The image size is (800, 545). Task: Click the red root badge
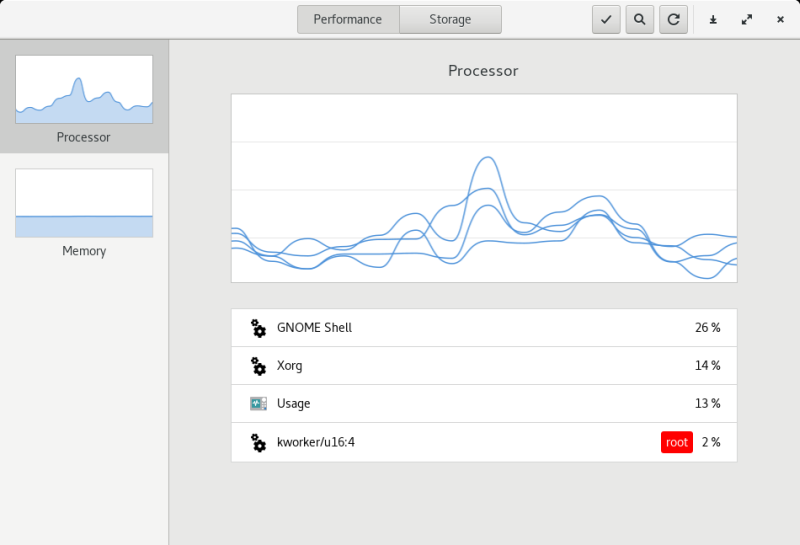(x=677, y=442)
